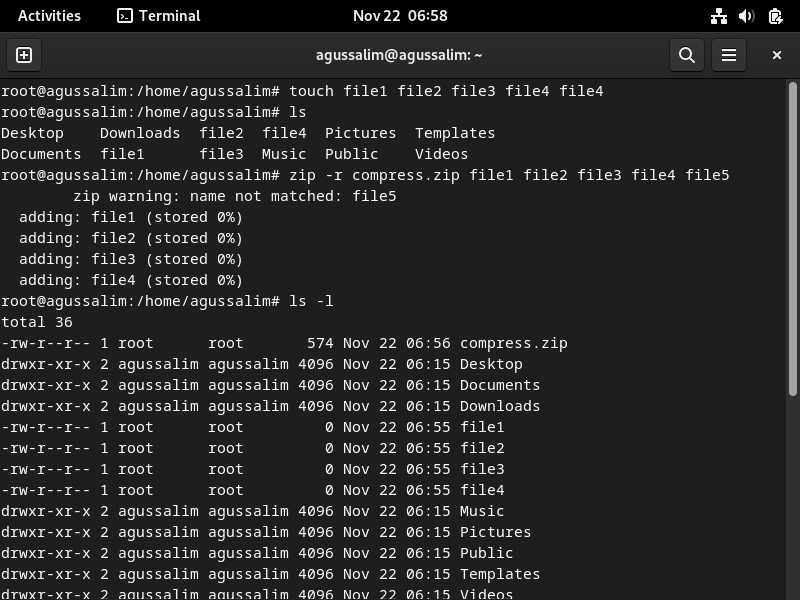Image resolution: width=800 pixels, height=600 pixels.
Task: Open the network status indicator
Action: click(719, 16)
